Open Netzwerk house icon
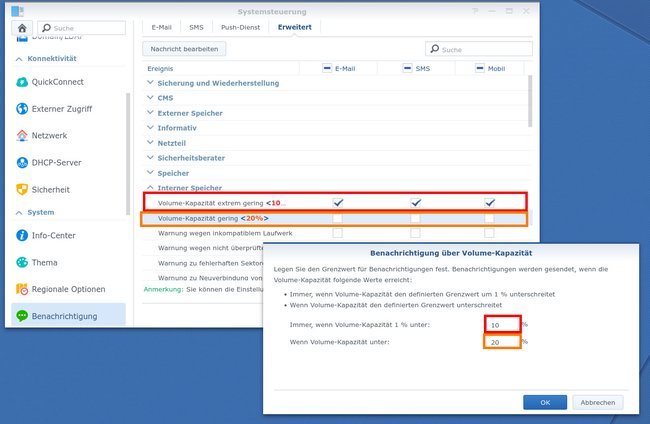650x424 pixels. (x=22, y=136)
